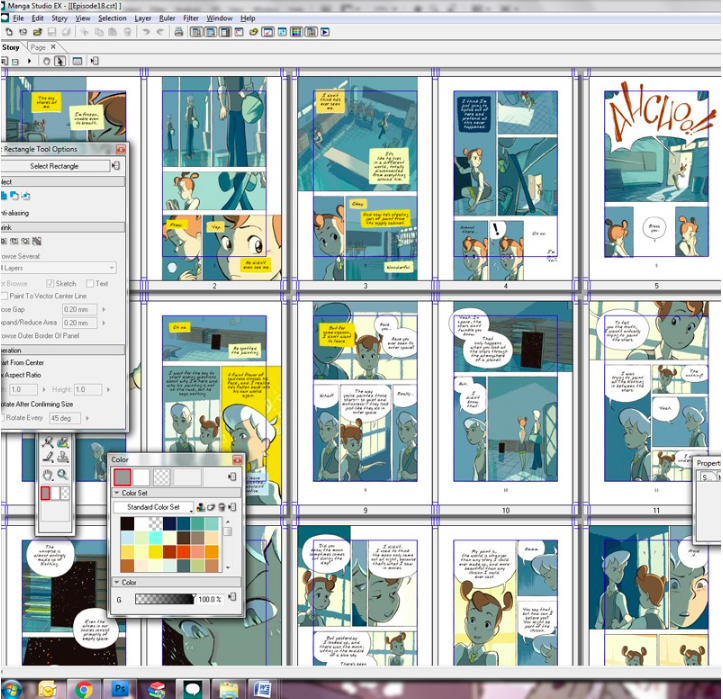Image resolution: width=723 pixels, height=699 pixels.
Task: Enable the Text checkbox
Action: tap(90, 284)
